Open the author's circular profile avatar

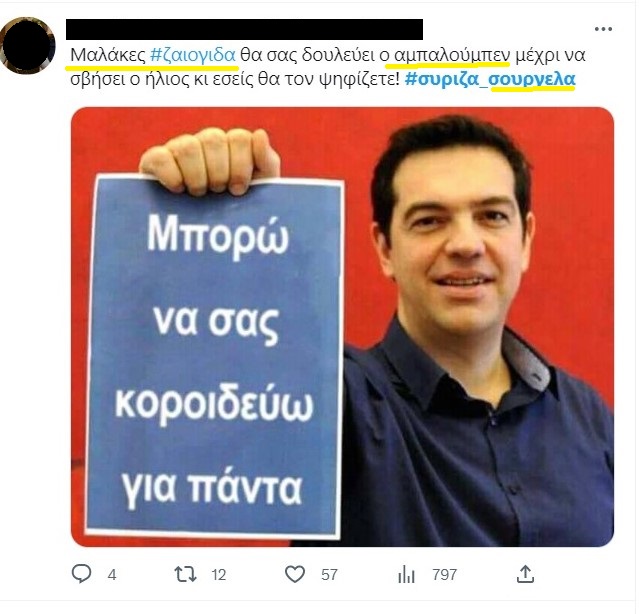pos(27,45)
